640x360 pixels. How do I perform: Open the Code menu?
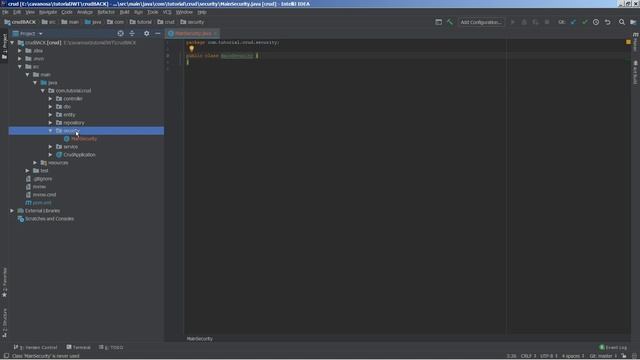coord(67,12)
